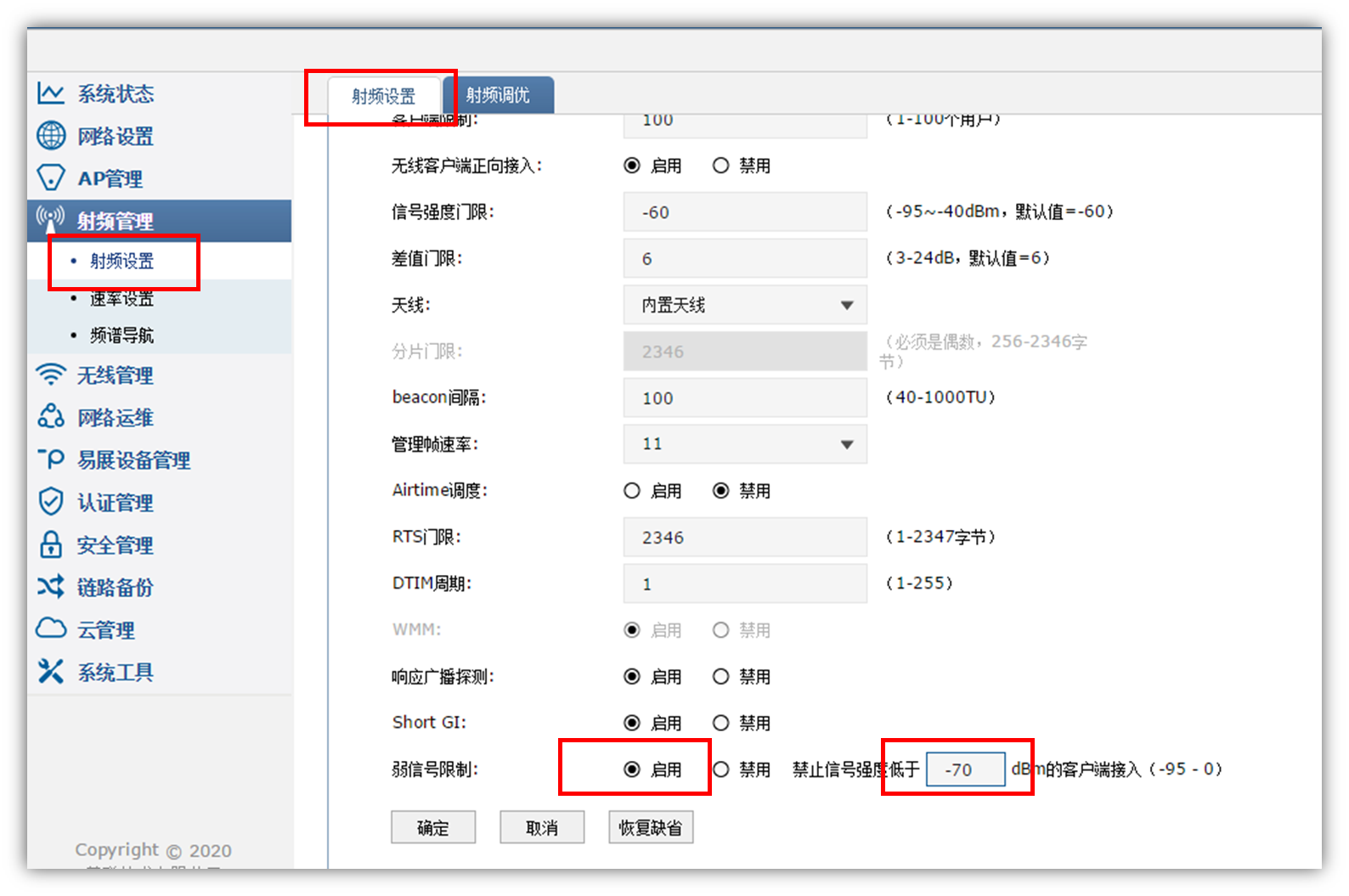
Task: Open 安全管理 menu
Action: (x=116, y=545)
